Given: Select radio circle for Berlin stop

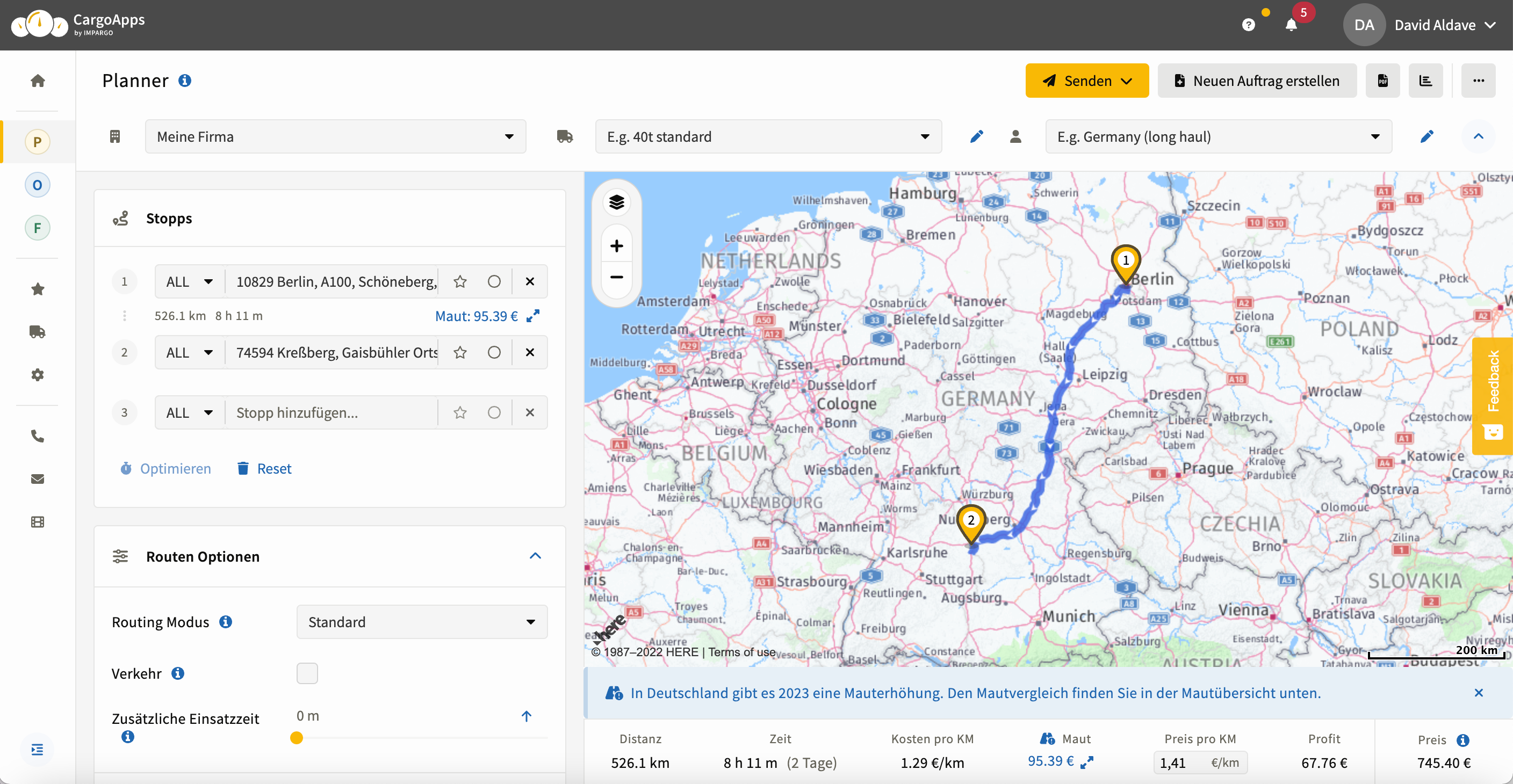Looking at the screenshot, I should [494, 282].
